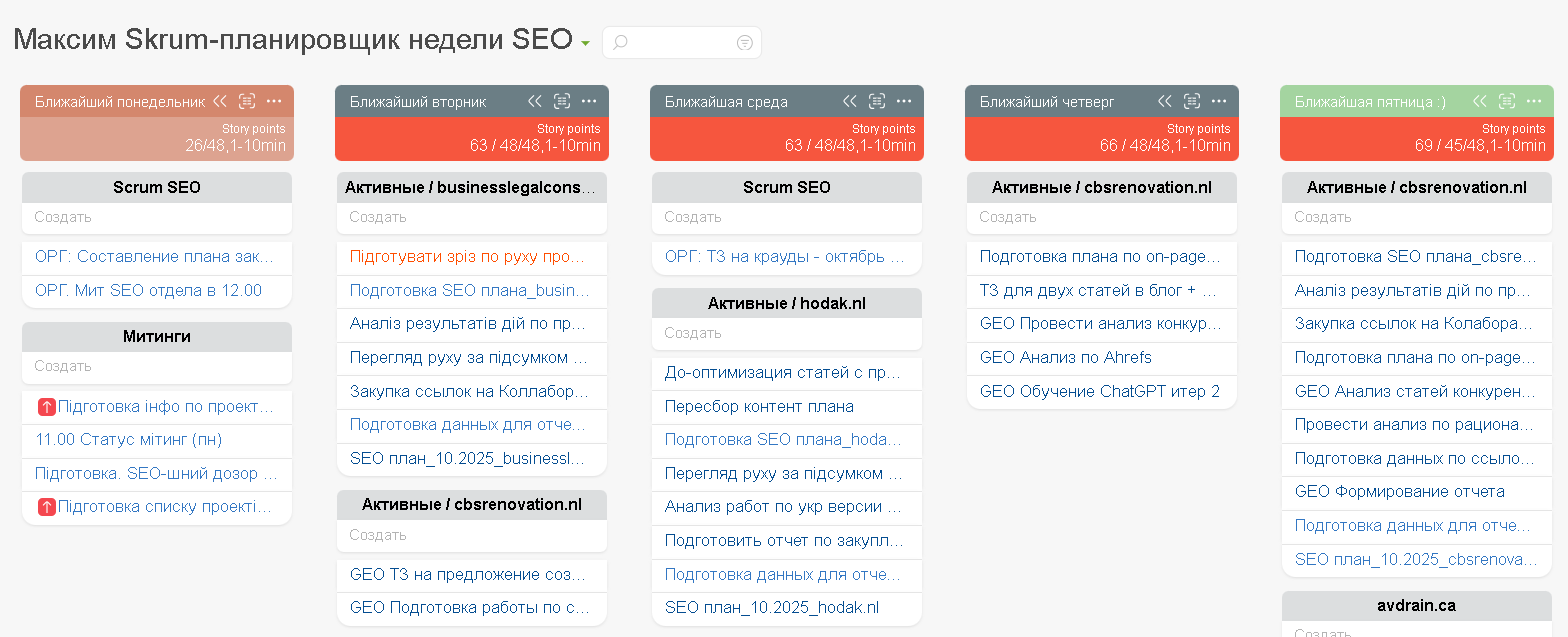Open the board title dropdown arrow
This screenshot has width=1568, height=637.
[585, 44]
